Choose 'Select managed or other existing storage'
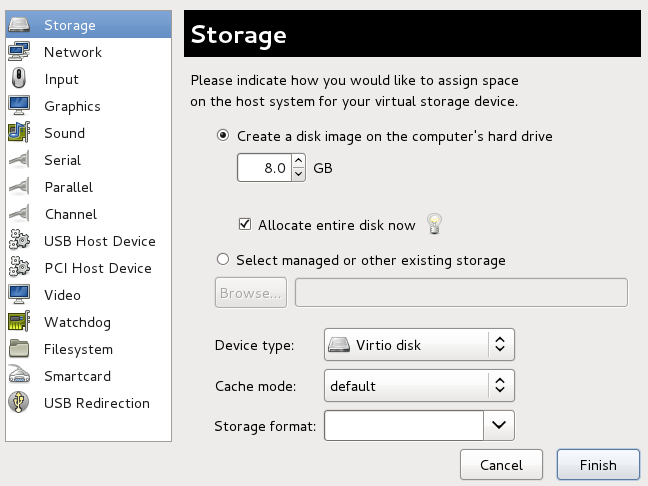Image resolution: width=648 pixels, height=486 pixels. (x=223, y=260)
